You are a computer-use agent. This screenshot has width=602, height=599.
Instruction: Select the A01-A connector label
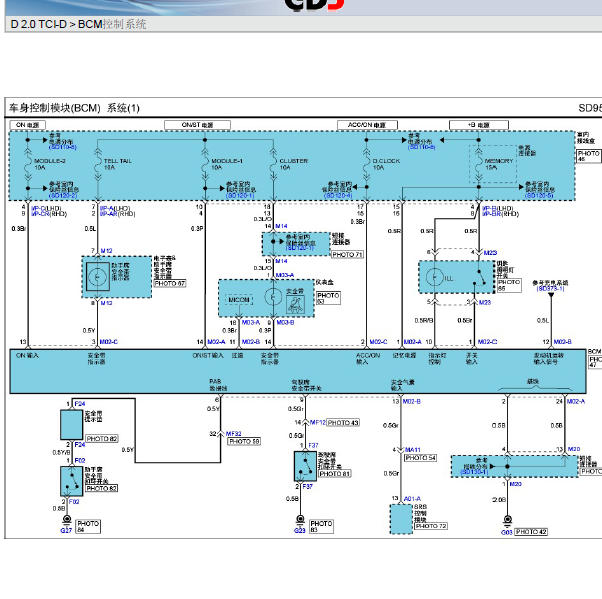(412, 499)
